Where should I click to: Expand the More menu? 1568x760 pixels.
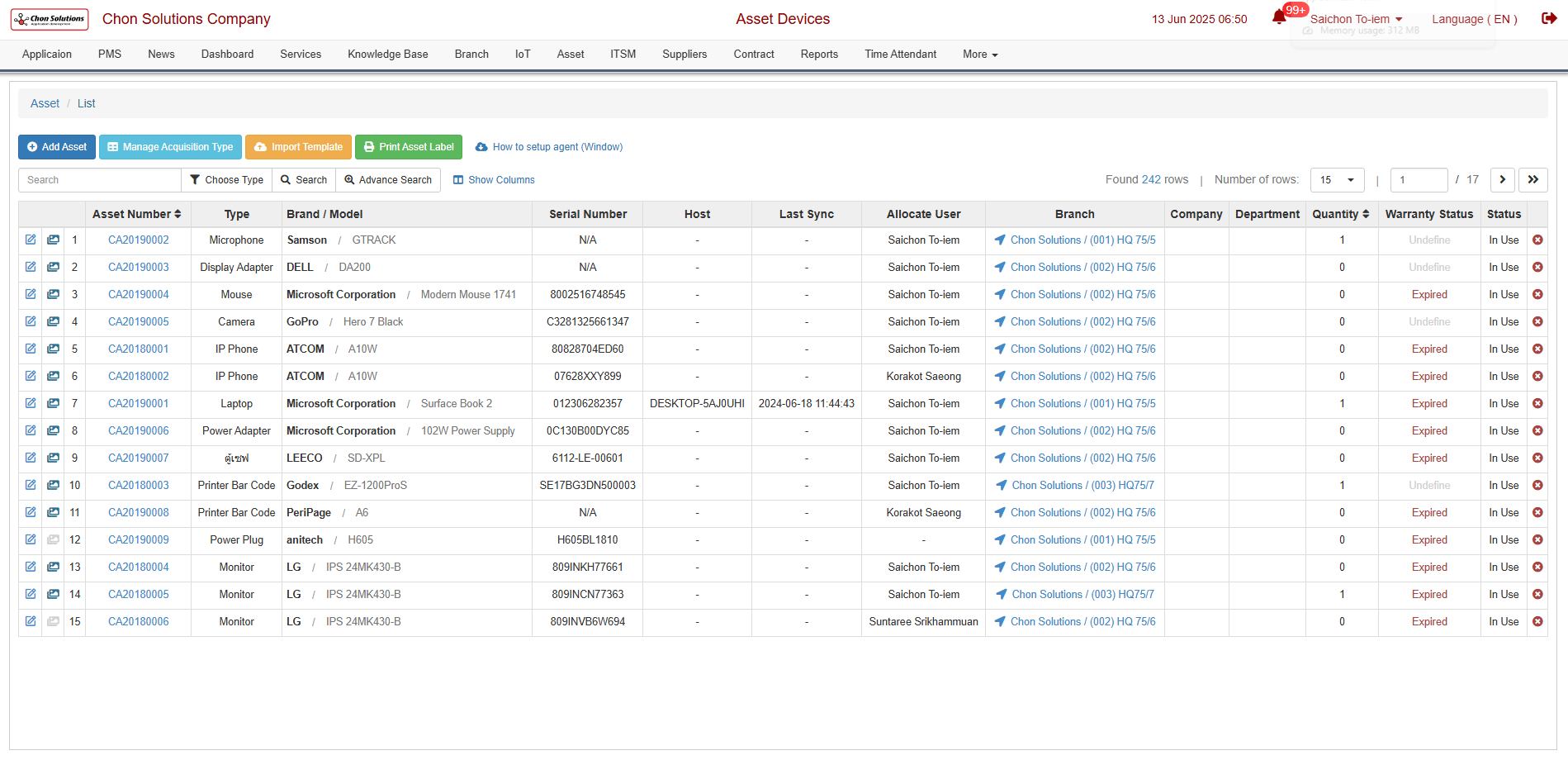point(980,55)
